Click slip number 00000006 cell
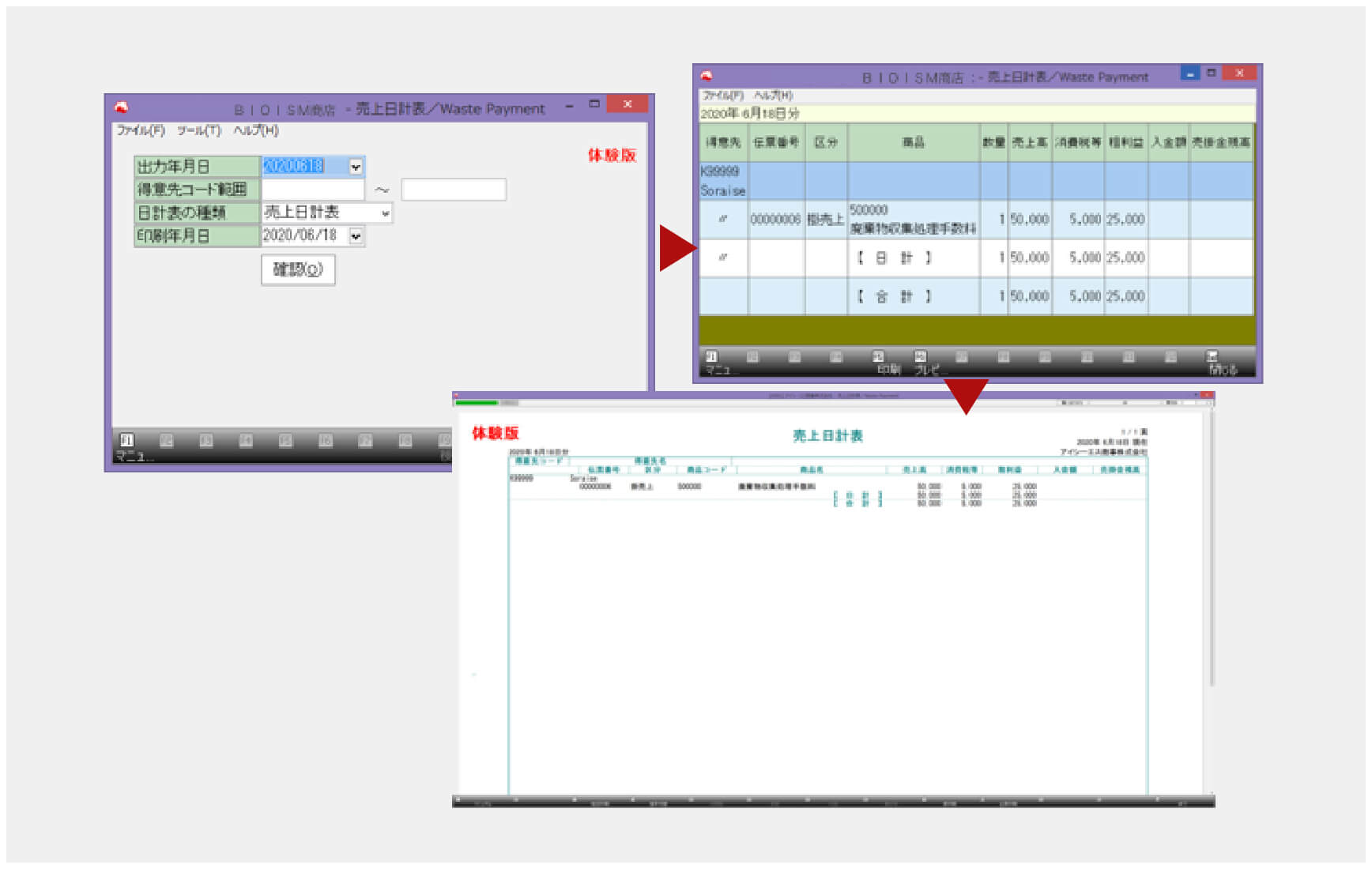This screenshot has width=1372, height=869. [776, 220]
